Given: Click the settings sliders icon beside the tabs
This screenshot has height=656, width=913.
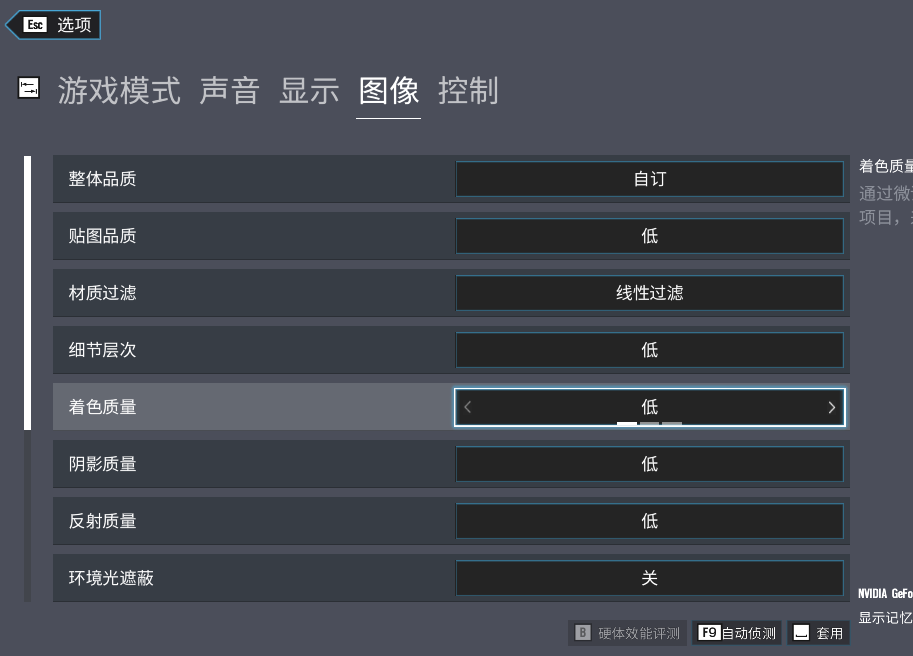Looking at the screenshot, I should tap(29, 88).
